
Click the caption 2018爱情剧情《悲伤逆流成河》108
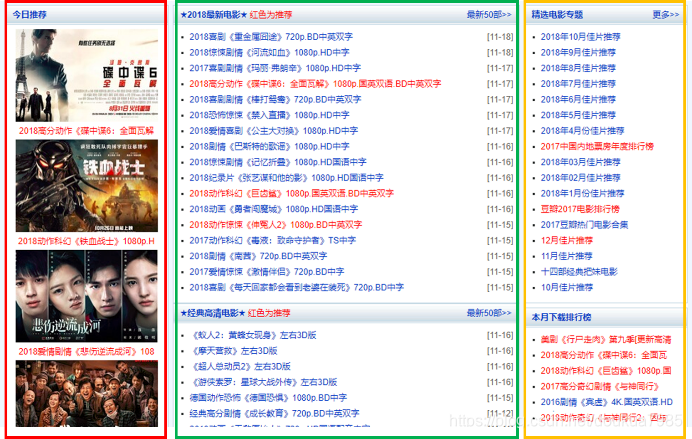tap(86, 352)
